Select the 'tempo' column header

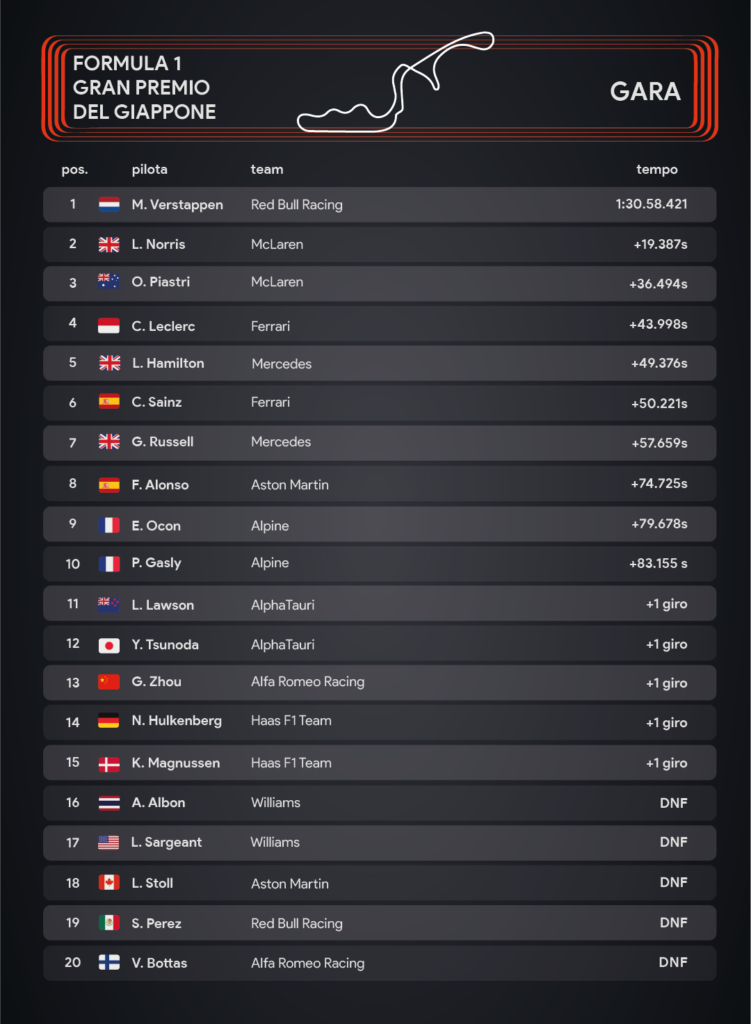pyautogui.click(x=657, y=170)
